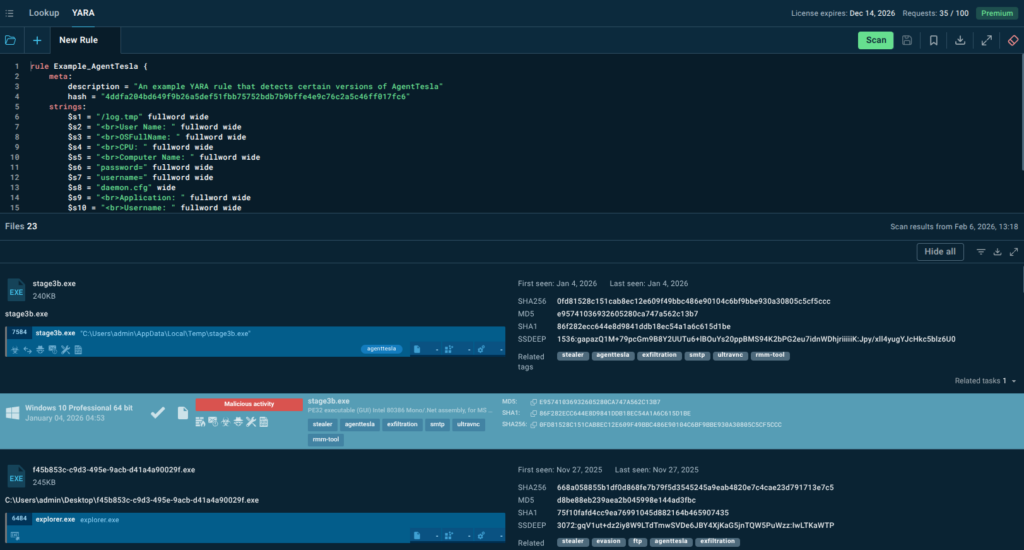Expand the Related tasks dropdown
The width and height of the screenshot is (1024, 550).
[x=1014, y=381]
